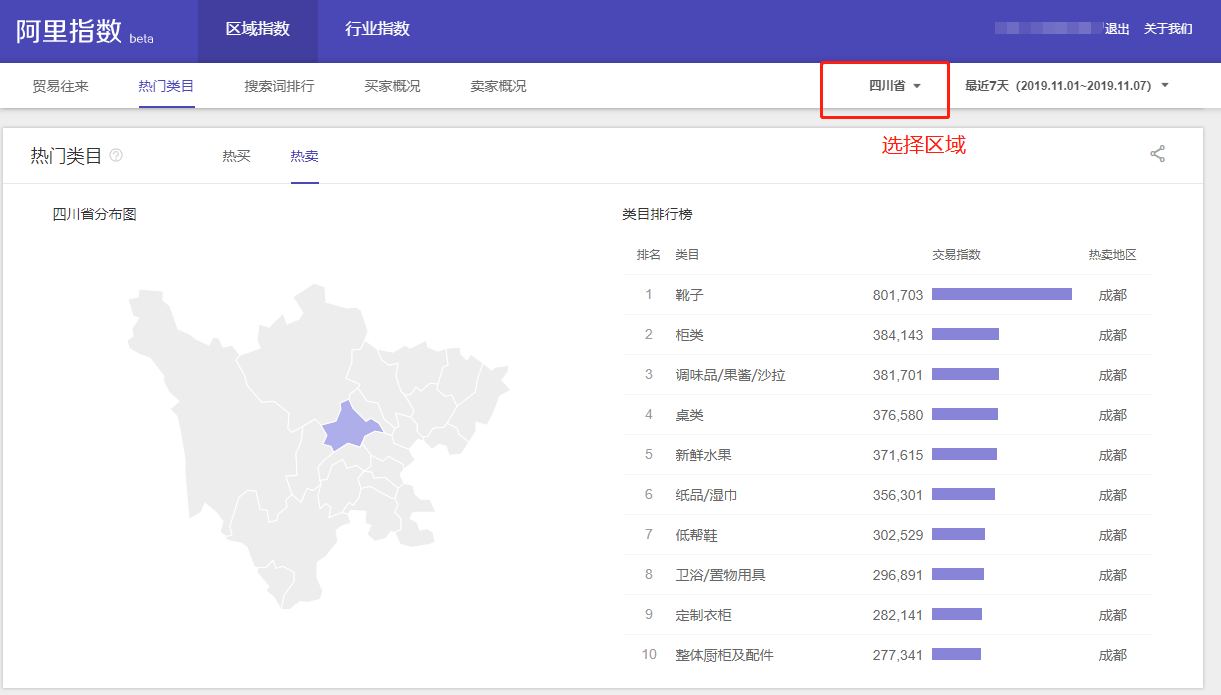Open the 搜索词排行 sub-tab
Viewport: 1221px width, 695px height.
(x=279, y=86)
